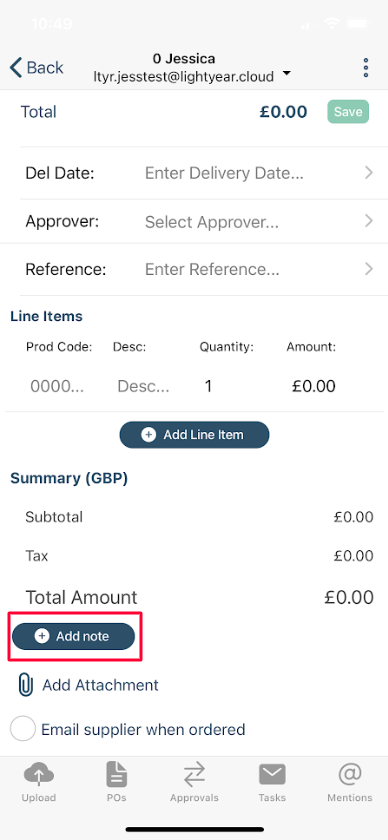The width and height of the screenshot is (388, 840).
Task: Click the plus icon in Add Line Item
Action: click(x=148, y=434)
